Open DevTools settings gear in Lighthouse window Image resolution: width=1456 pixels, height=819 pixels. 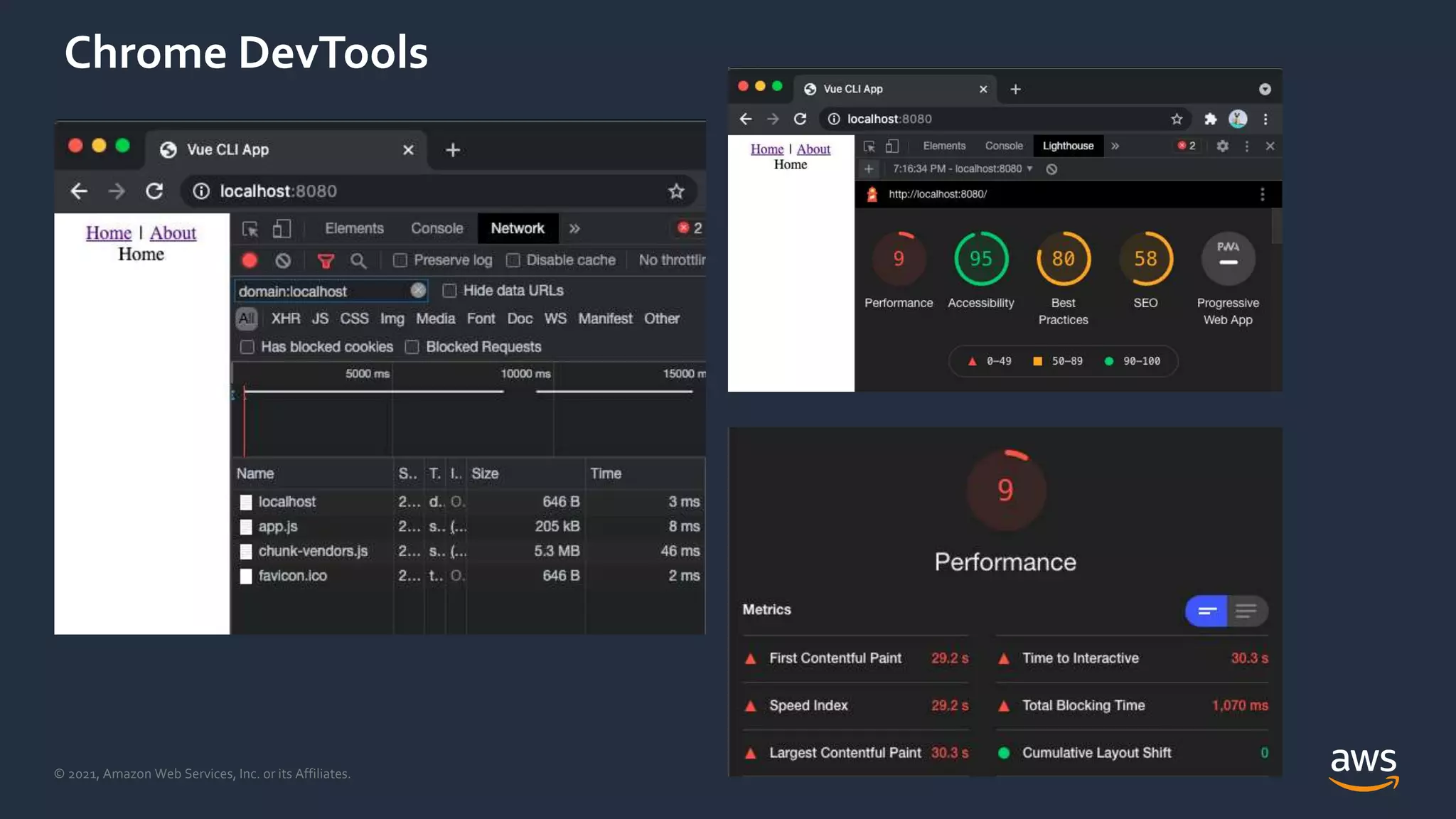click(1222, 146)
